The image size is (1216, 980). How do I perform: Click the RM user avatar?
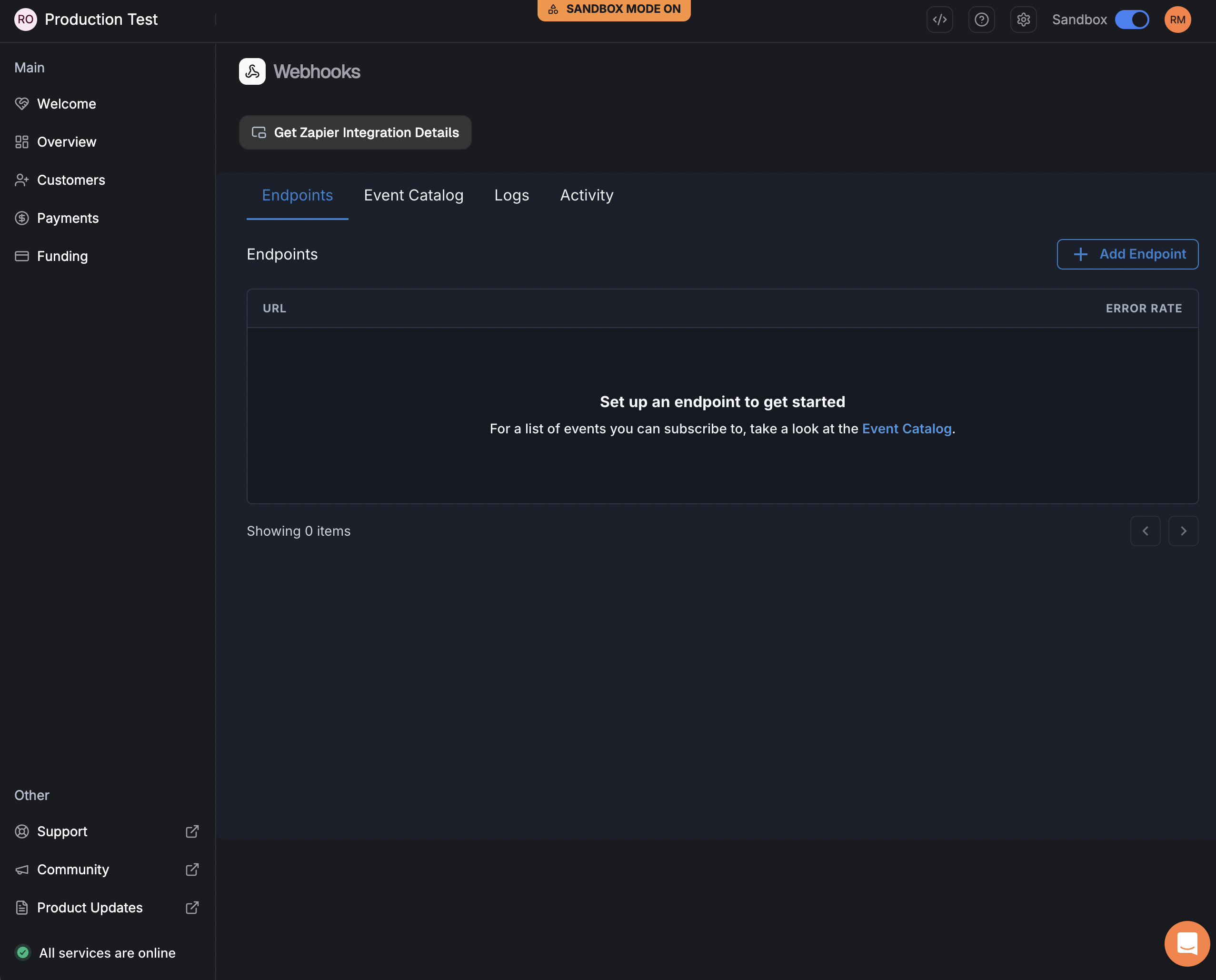tap(1177, 20)
